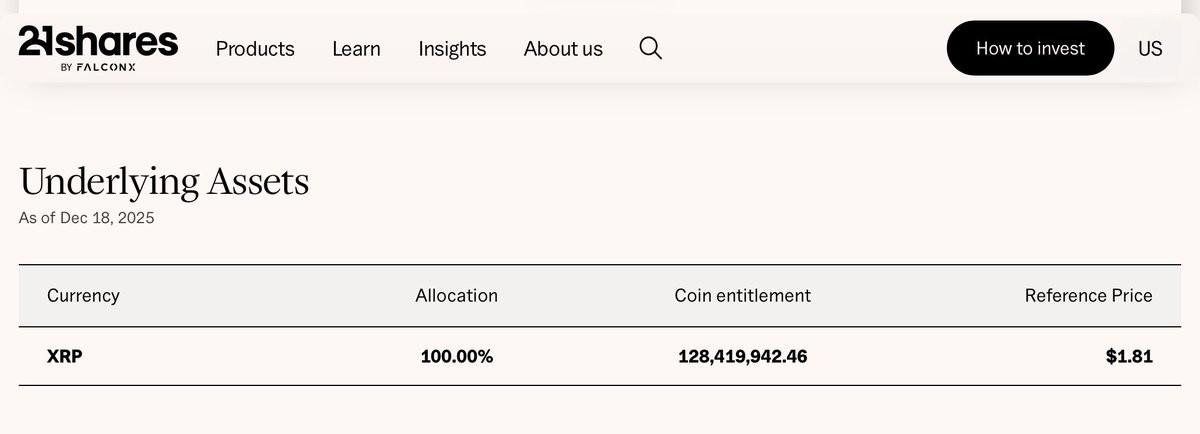Click the Coin entitlement column header
Screen dimensions: 1200x434
(x=742, y=295)
